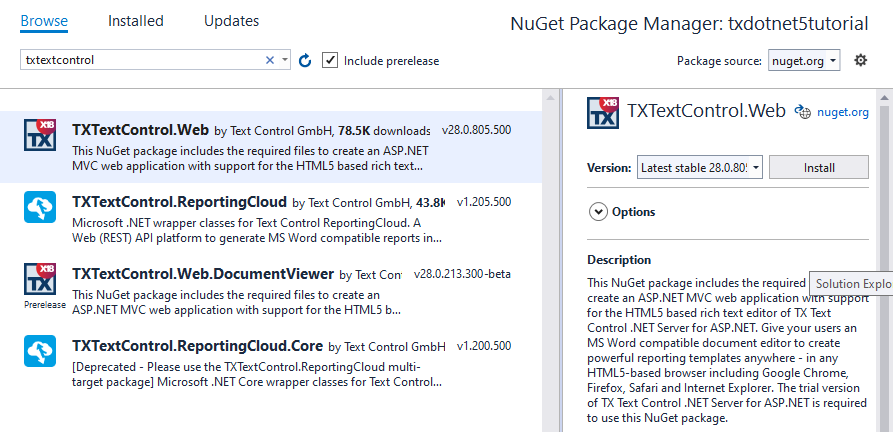Click TXTextControl.ReportingCloud cloud icon
The width and height of the screenshot is (893, 432).
click(40, 207)
